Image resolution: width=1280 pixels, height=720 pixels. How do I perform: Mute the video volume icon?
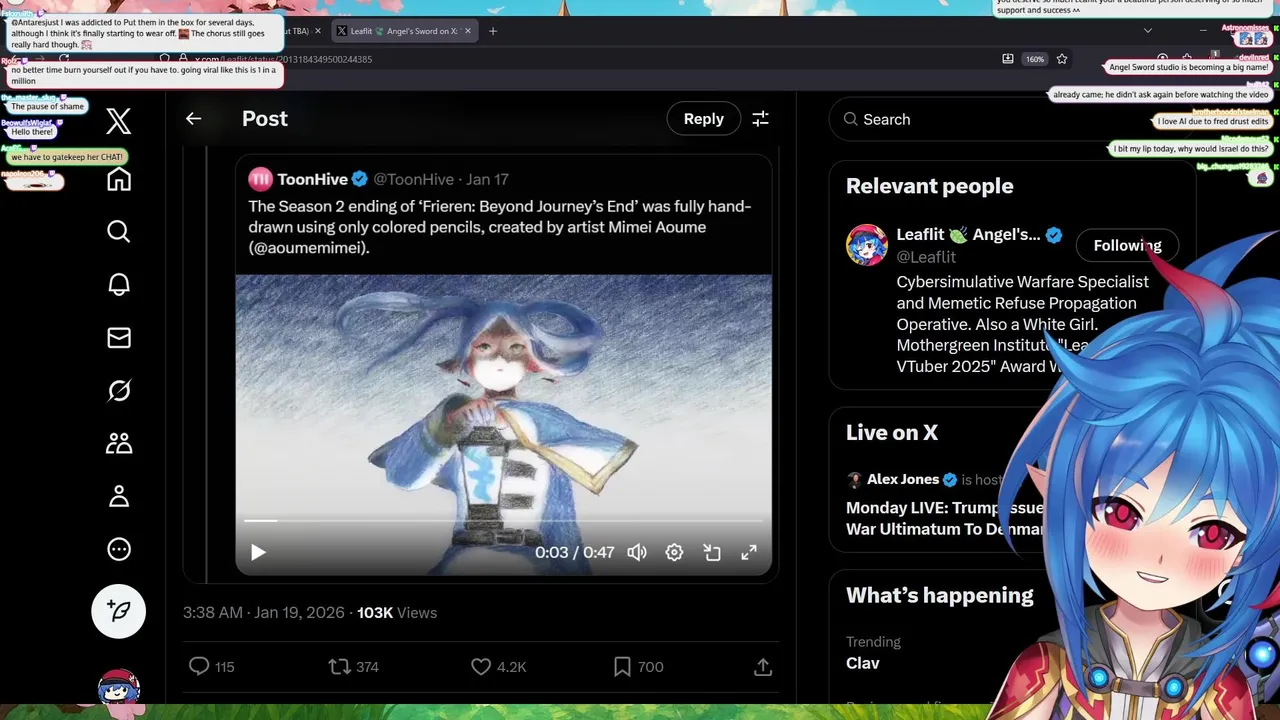(x=637, y=552)
